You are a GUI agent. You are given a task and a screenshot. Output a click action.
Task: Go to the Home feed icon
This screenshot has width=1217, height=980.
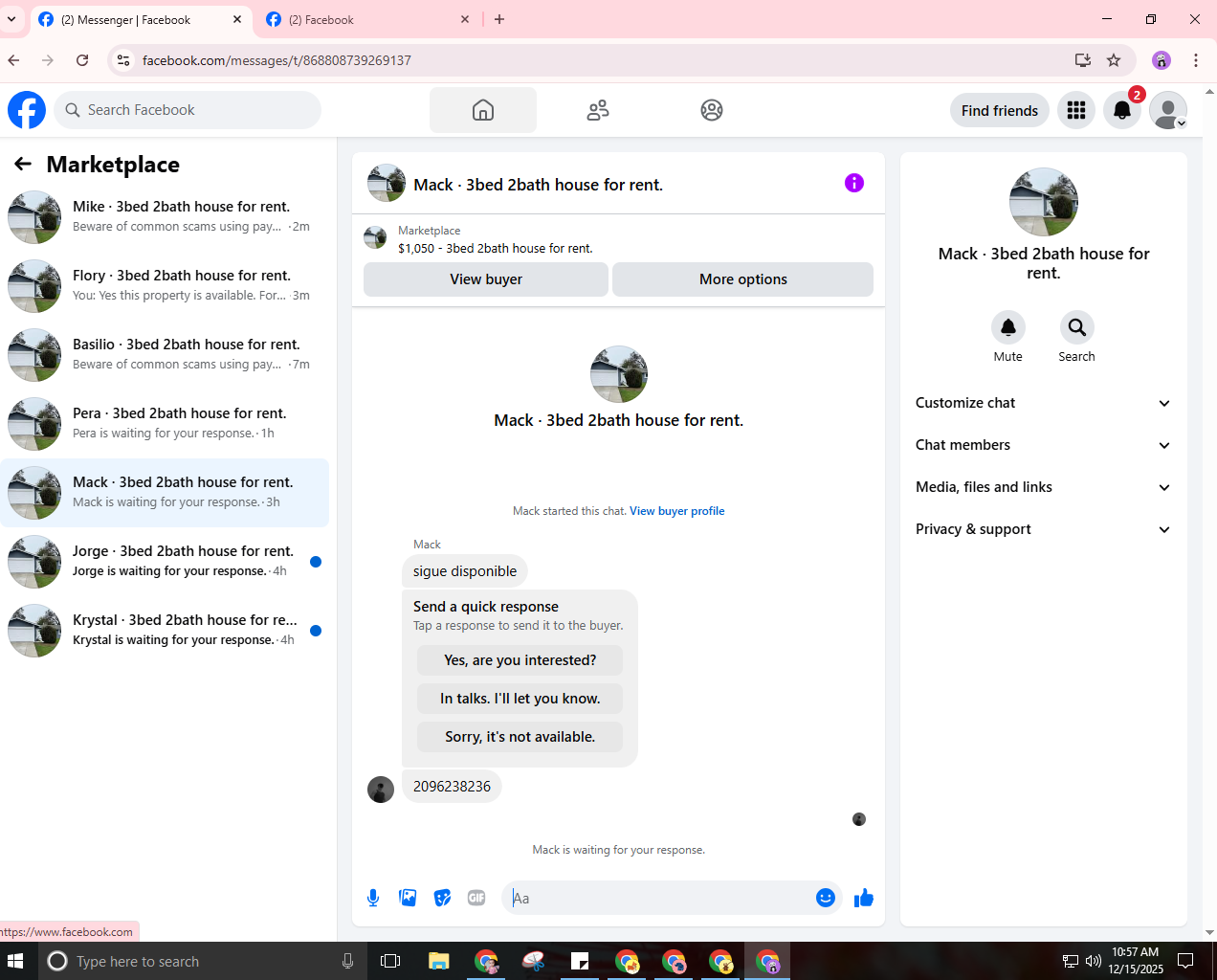[483, 110]
